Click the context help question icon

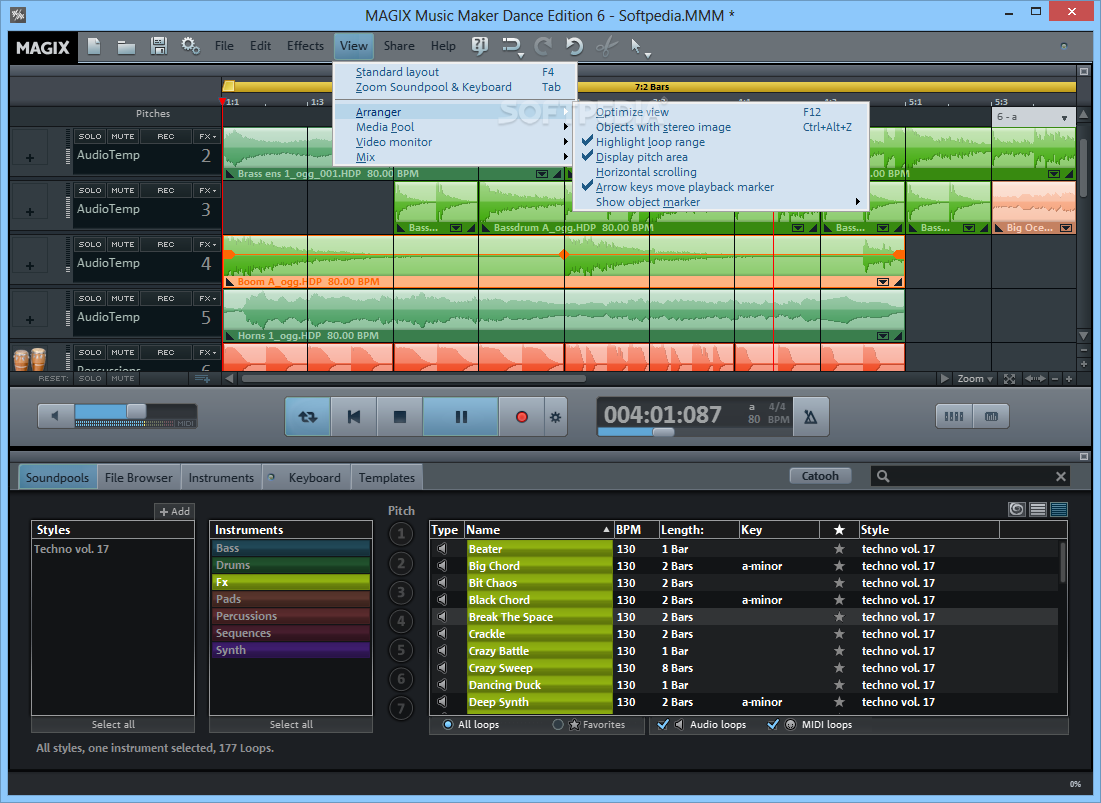[x=480, y=46]
